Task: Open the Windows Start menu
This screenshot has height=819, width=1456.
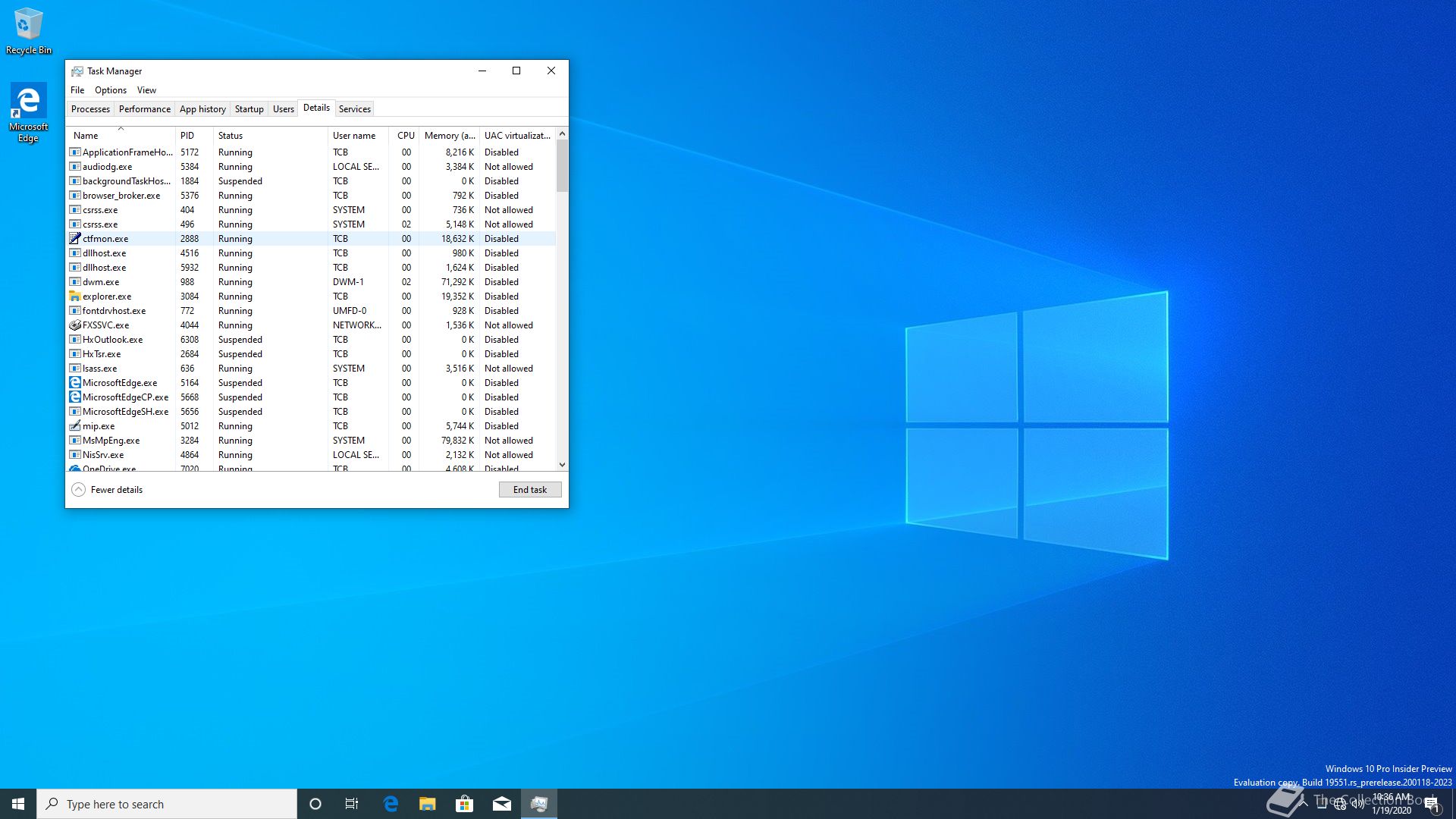Action: pos(18,804)
